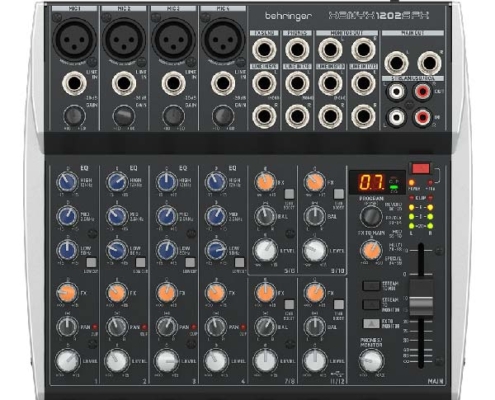This screenshot has width=495, height=400.
Task: Toggle channel 4 LOW CUT button
Action: coord(240,262)
